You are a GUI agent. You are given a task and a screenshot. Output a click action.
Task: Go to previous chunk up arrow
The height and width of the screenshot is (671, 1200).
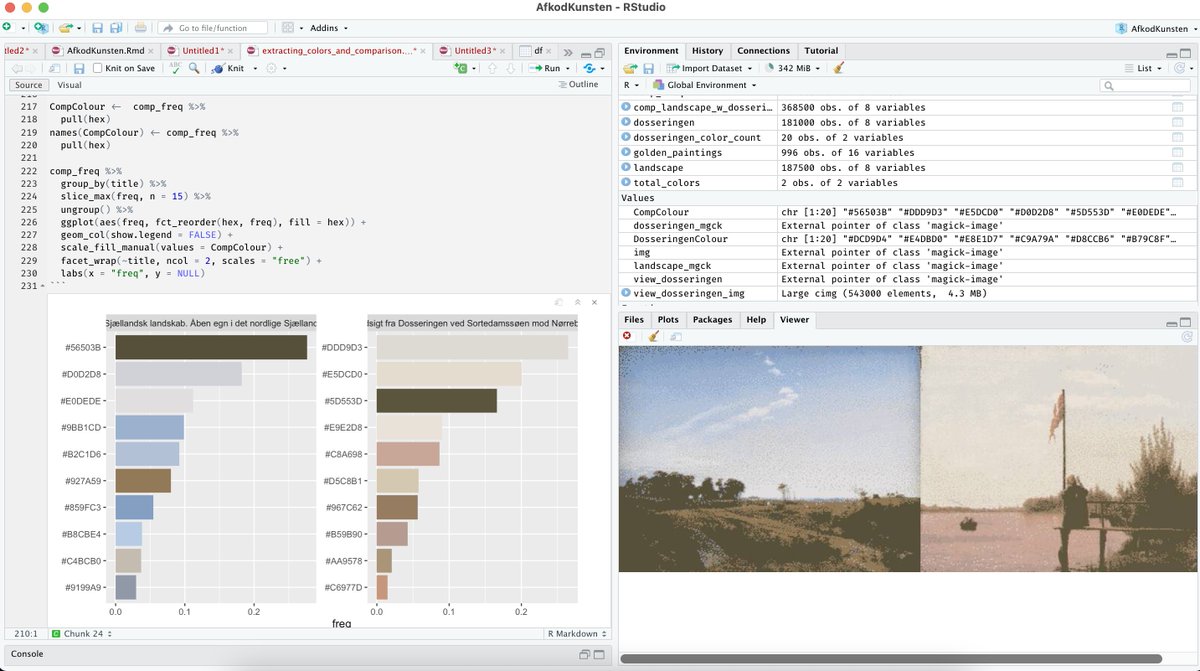[x=491, y=68]
